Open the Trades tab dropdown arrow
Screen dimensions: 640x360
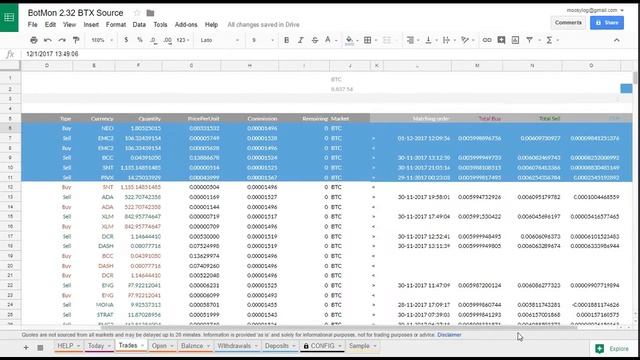click(142, 346)
